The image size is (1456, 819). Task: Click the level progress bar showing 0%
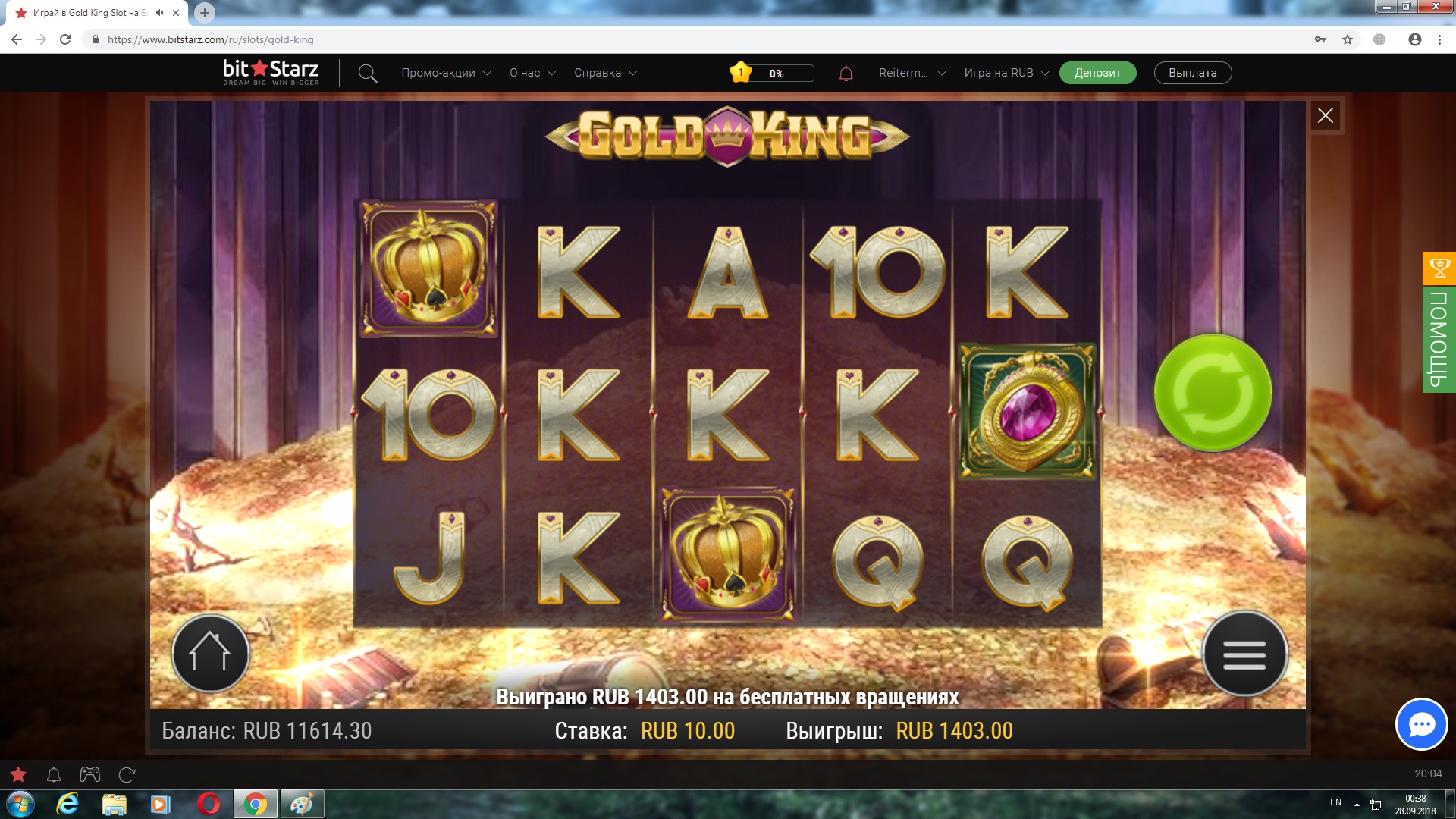tap(777, 74)
